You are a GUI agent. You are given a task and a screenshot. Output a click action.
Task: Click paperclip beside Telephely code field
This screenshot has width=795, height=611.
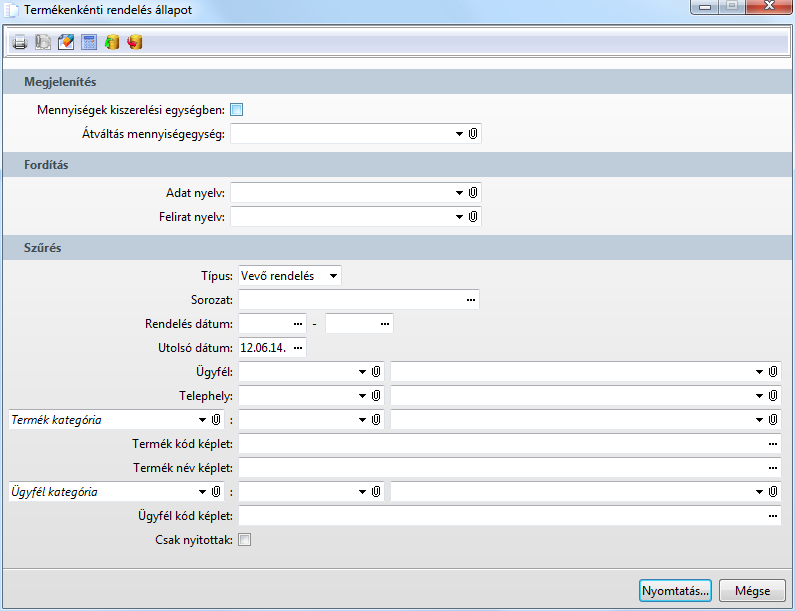pyautogui.click(x=376, y=396)
